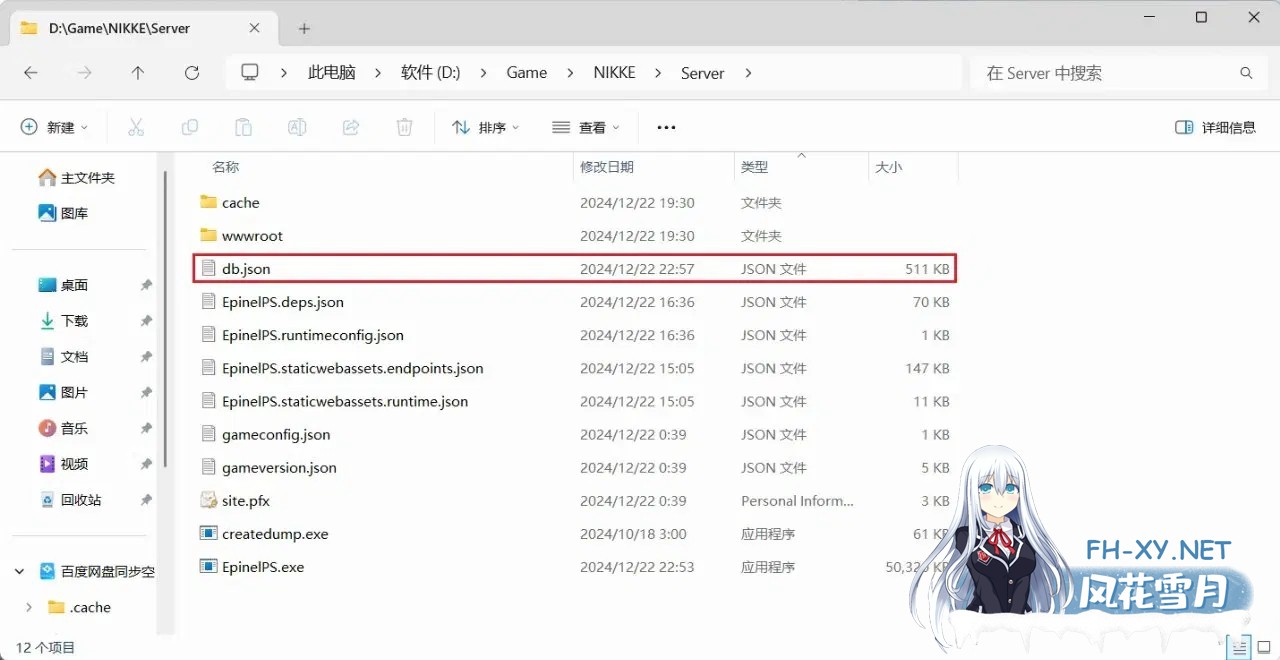Click NIKKE in the breadcrumb path
This screenshot has height=660, width=1280.
coord(614,72)
